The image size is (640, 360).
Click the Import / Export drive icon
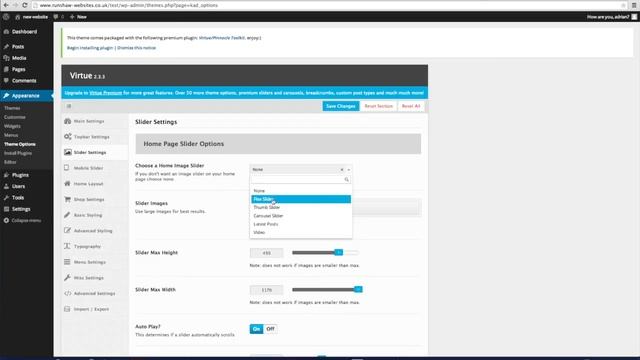coord(67,309)
